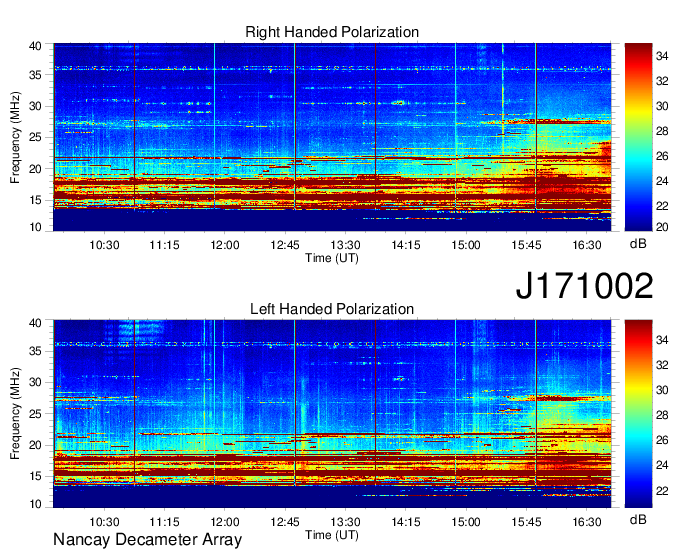The height and width of the screenshot is (552, 680).
Task: Click the "26" label on the top colorbar
Action: [662, 156]
